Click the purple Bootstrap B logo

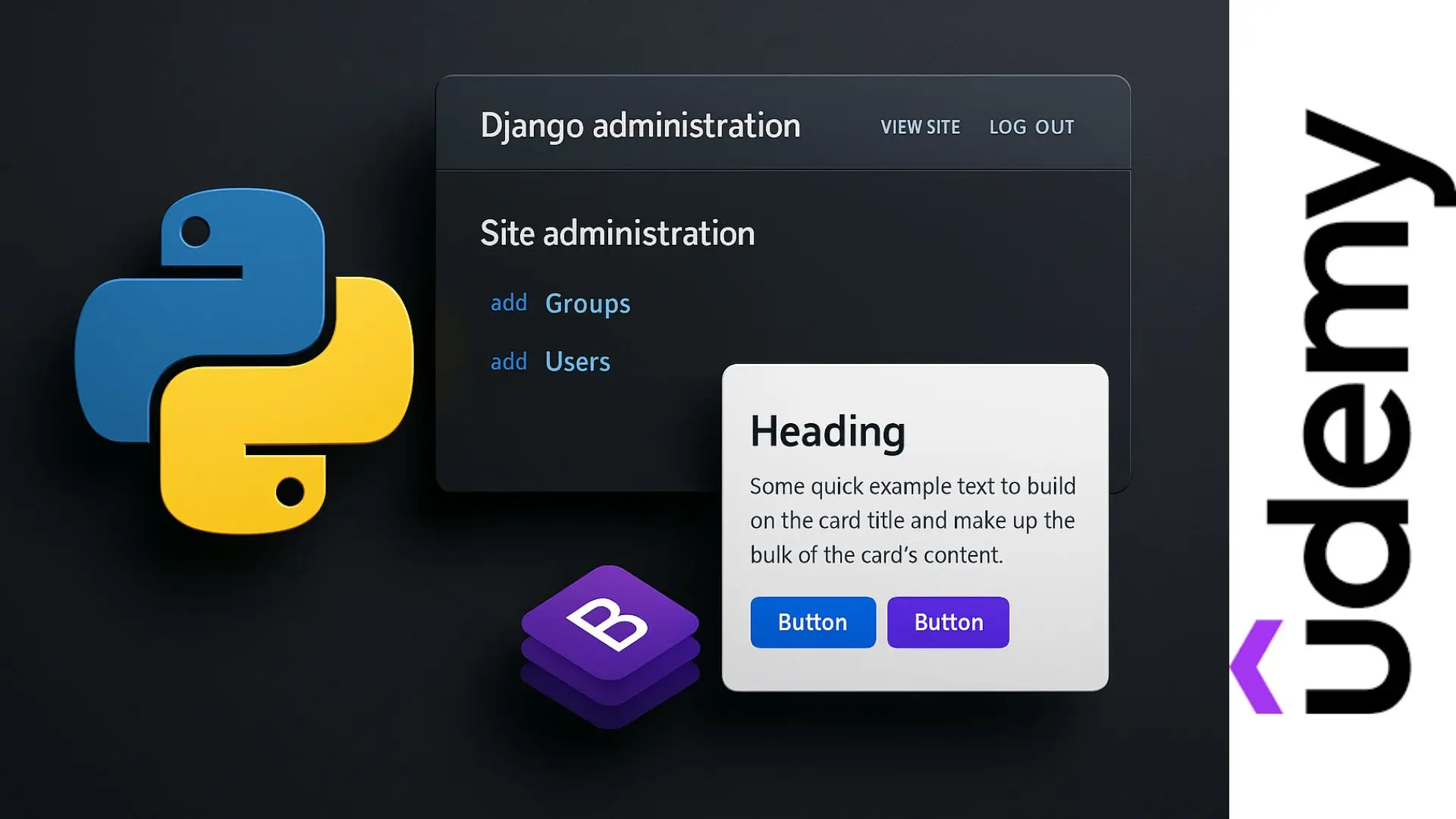[x=609, y=623]
